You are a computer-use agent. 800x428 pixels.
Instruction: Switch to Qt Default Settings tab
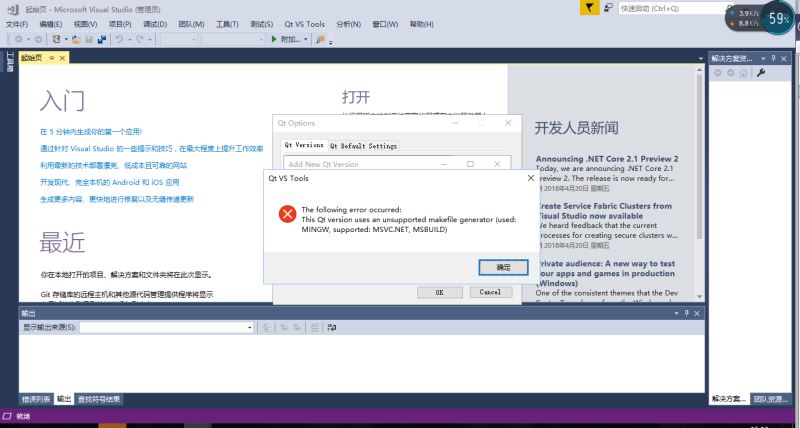(x=363, y=146)
